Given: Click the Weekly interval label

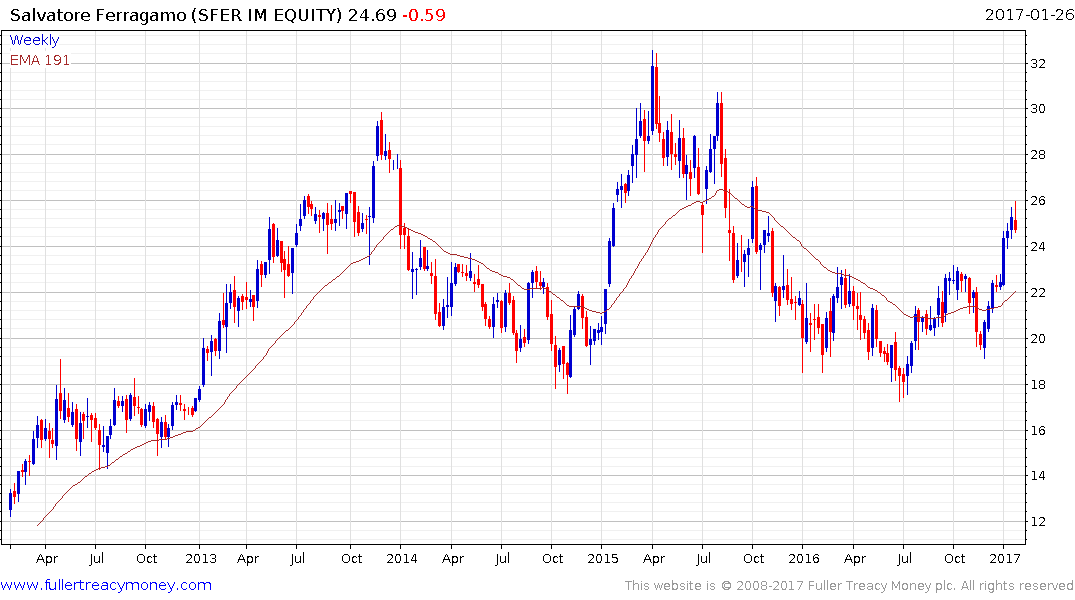Looking at the screenshot, I should [x=34, y=40].
